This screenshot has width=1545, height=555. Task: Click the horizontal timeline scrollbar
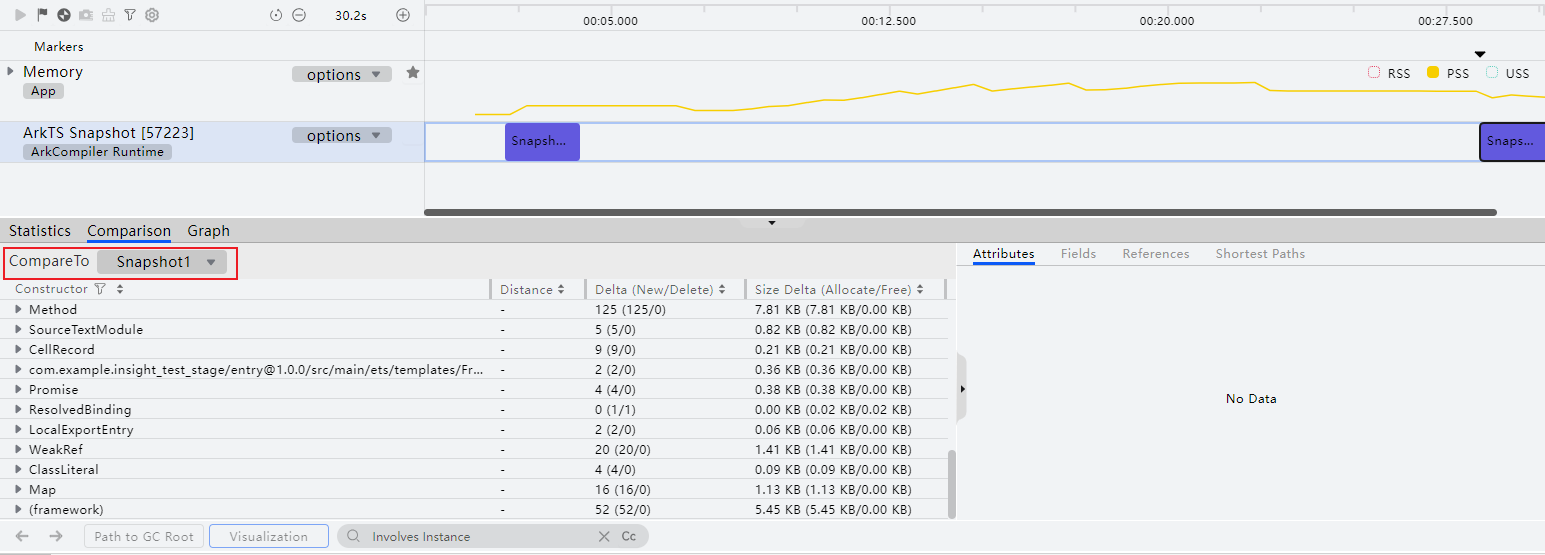(x=960, y=212)
